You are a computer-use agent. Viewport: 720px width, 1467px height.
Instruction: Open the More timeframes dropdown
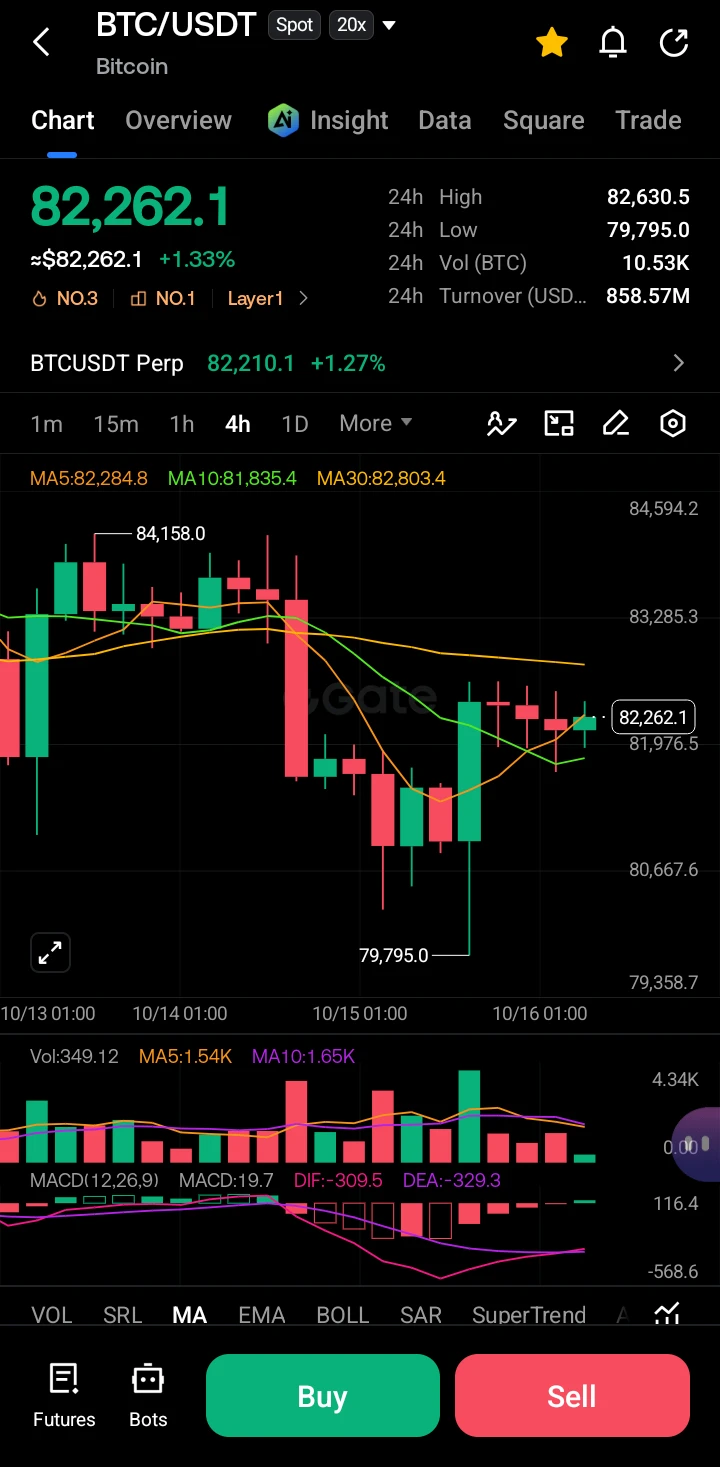[x=375, y=423]
